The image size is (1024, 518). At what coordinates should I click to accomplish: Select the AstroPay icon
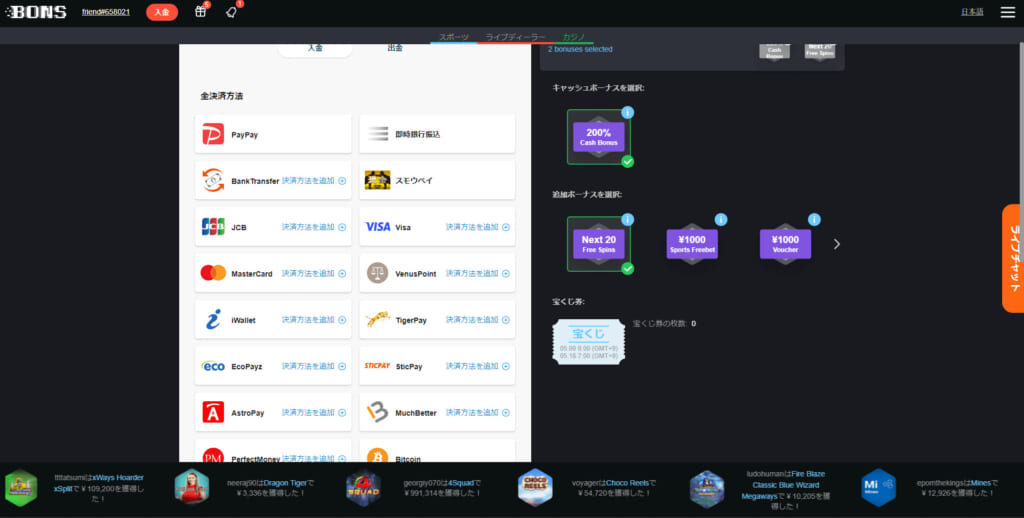click(x=213, y=412)
